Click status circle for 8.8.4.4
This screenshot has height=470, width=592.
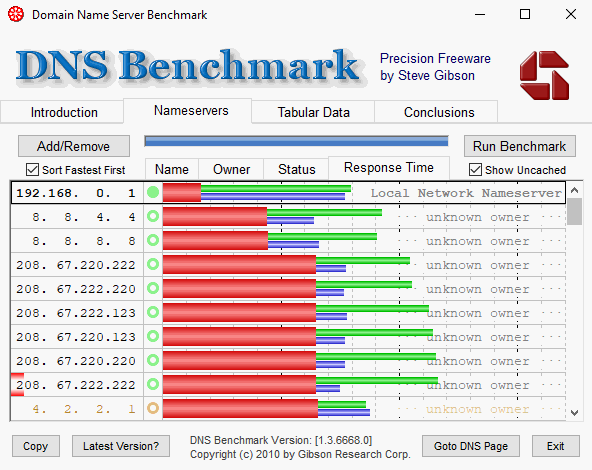153,216
